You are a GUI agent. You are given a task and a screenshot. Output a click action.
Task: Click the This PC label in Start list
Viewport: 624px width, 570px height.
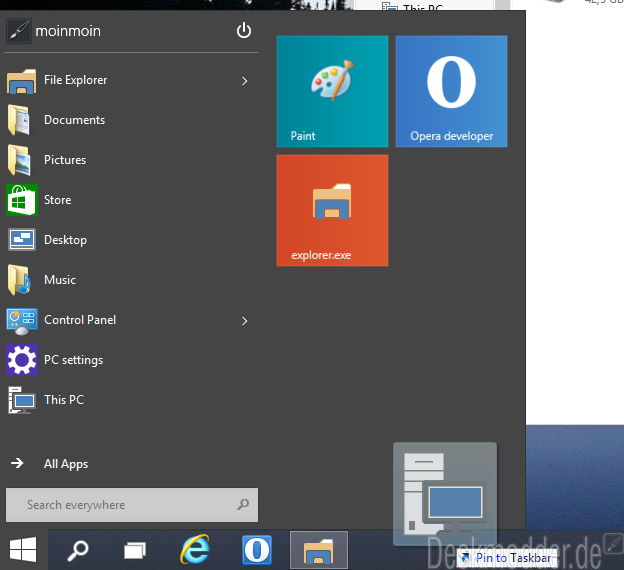(64, 400)
